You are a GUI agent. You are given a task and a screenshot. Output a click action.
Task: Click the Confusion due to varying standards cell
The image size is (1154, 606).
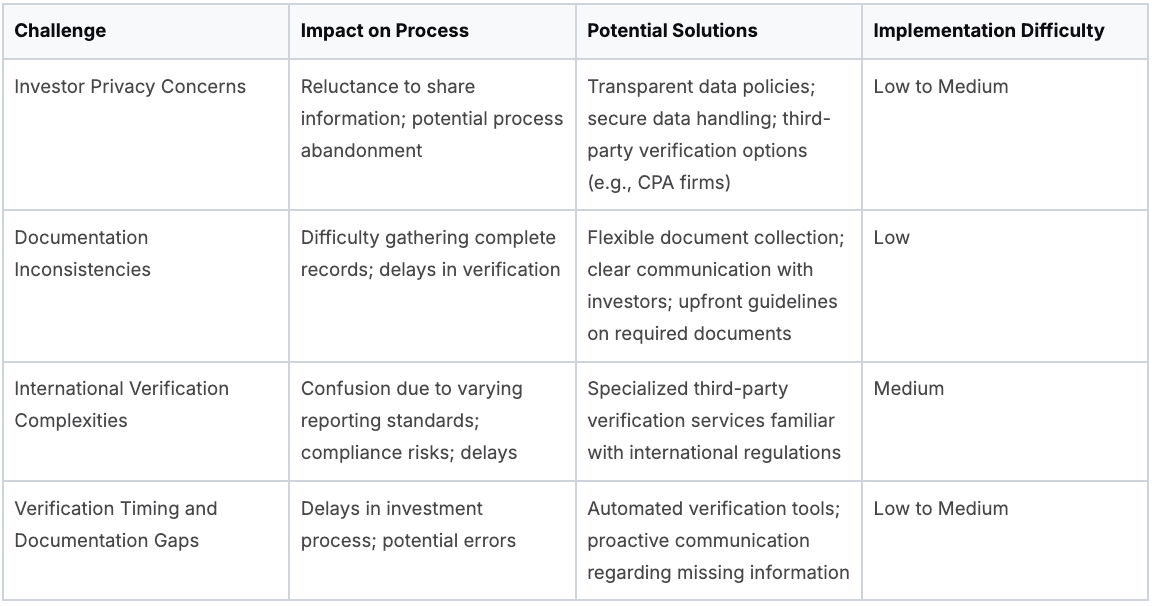[432, 421]
